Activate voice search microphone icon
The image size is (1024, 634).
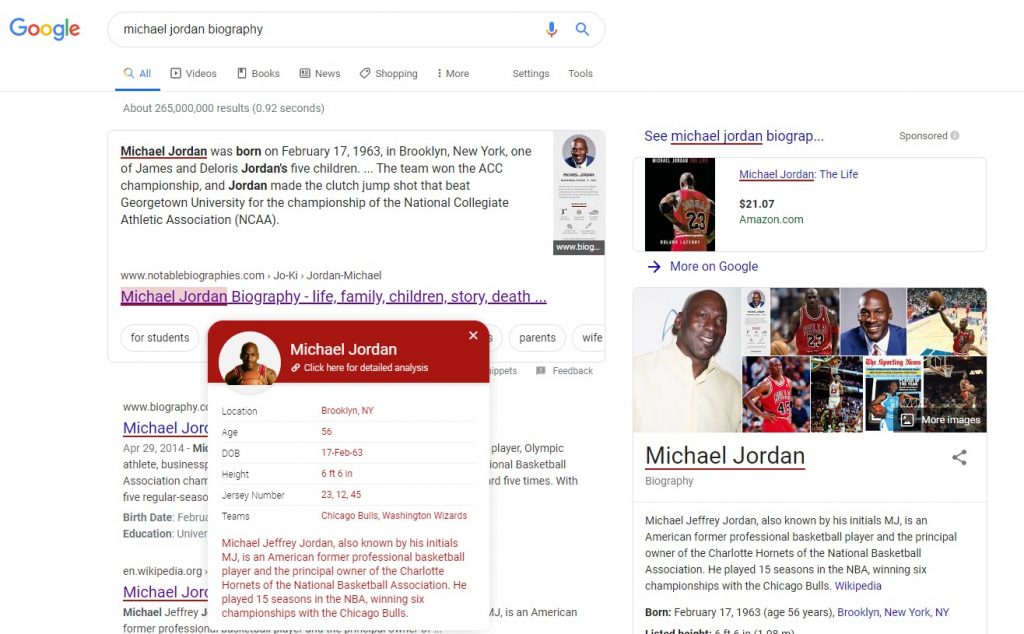click(x=551, y=29)
